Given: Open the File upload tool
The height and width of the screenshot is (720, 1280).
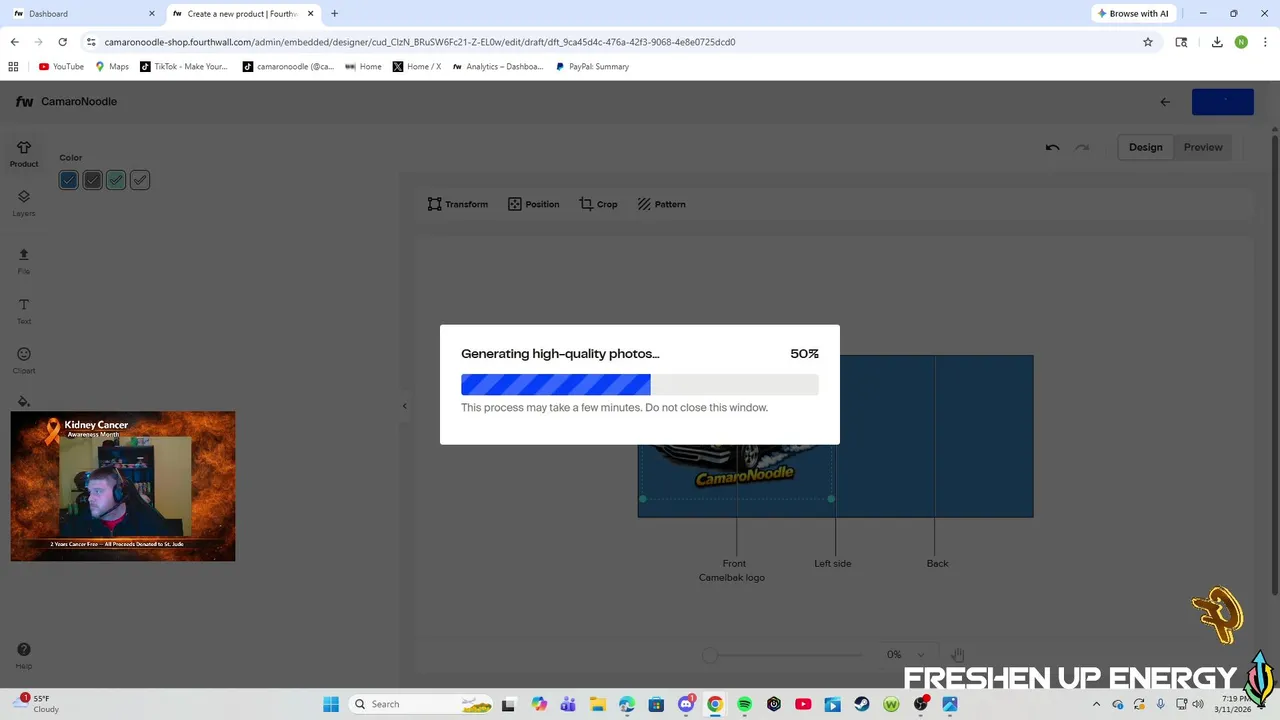Looking at the screenshot, I should pyautogui.click(x=24, y=261).
